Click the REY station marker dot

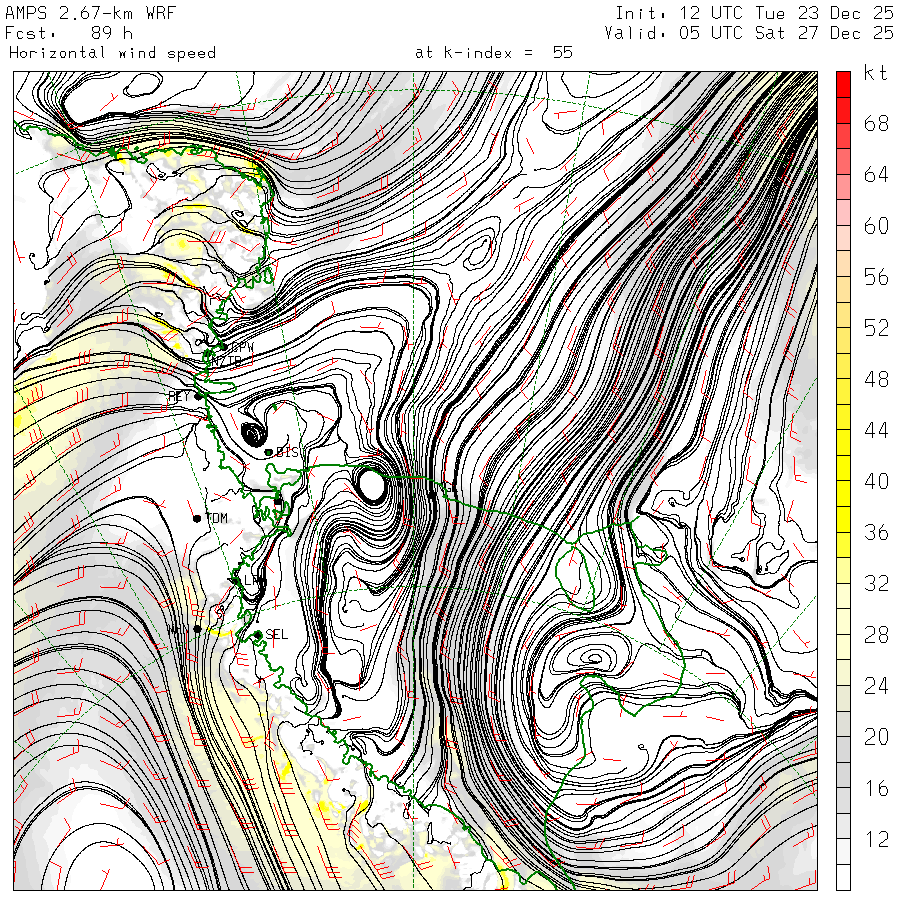198,396
